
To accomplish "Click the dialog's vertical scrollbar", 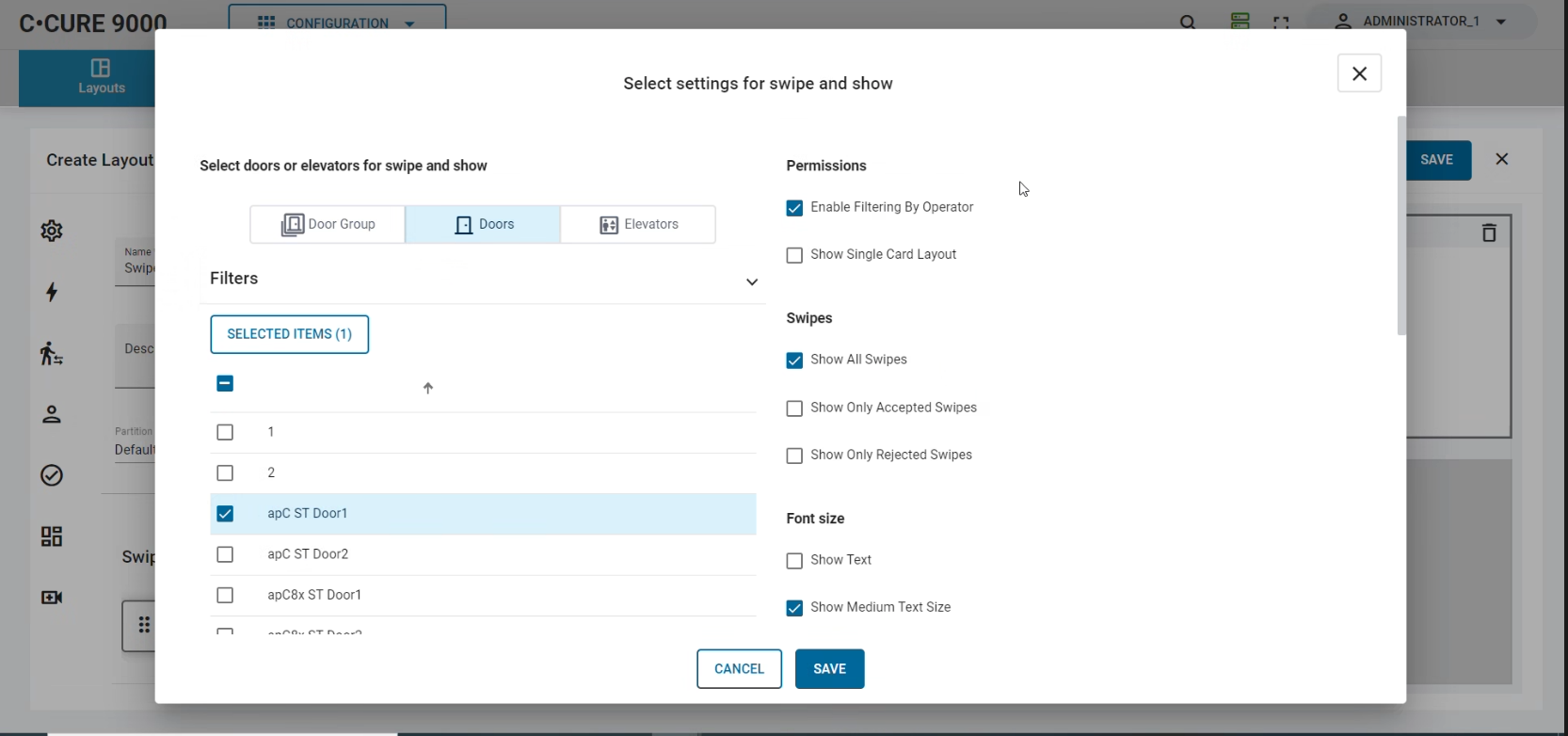I will tap(1401, 226).
